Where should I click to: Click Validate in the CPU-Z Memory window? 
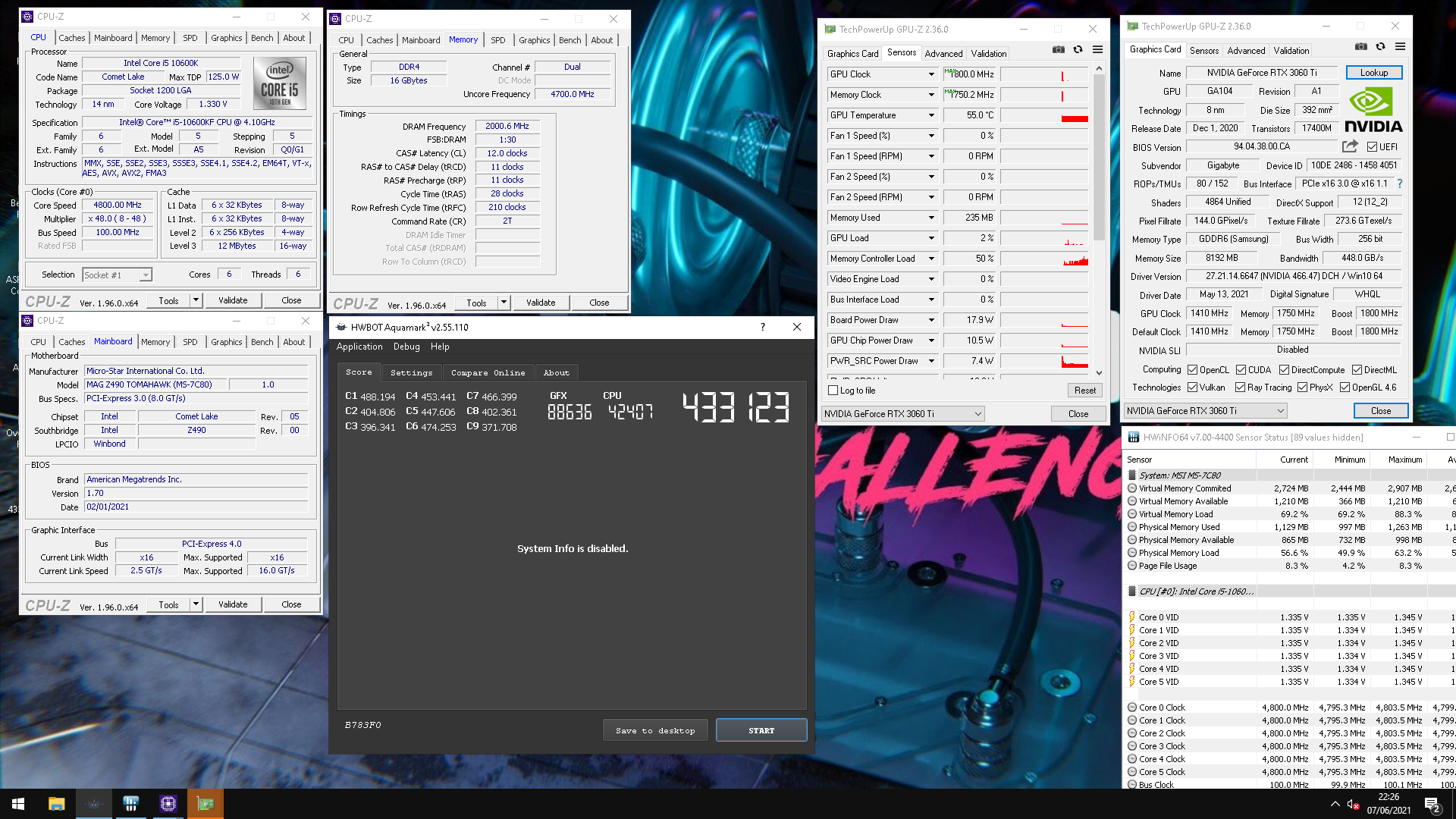(x=541, y=303)
